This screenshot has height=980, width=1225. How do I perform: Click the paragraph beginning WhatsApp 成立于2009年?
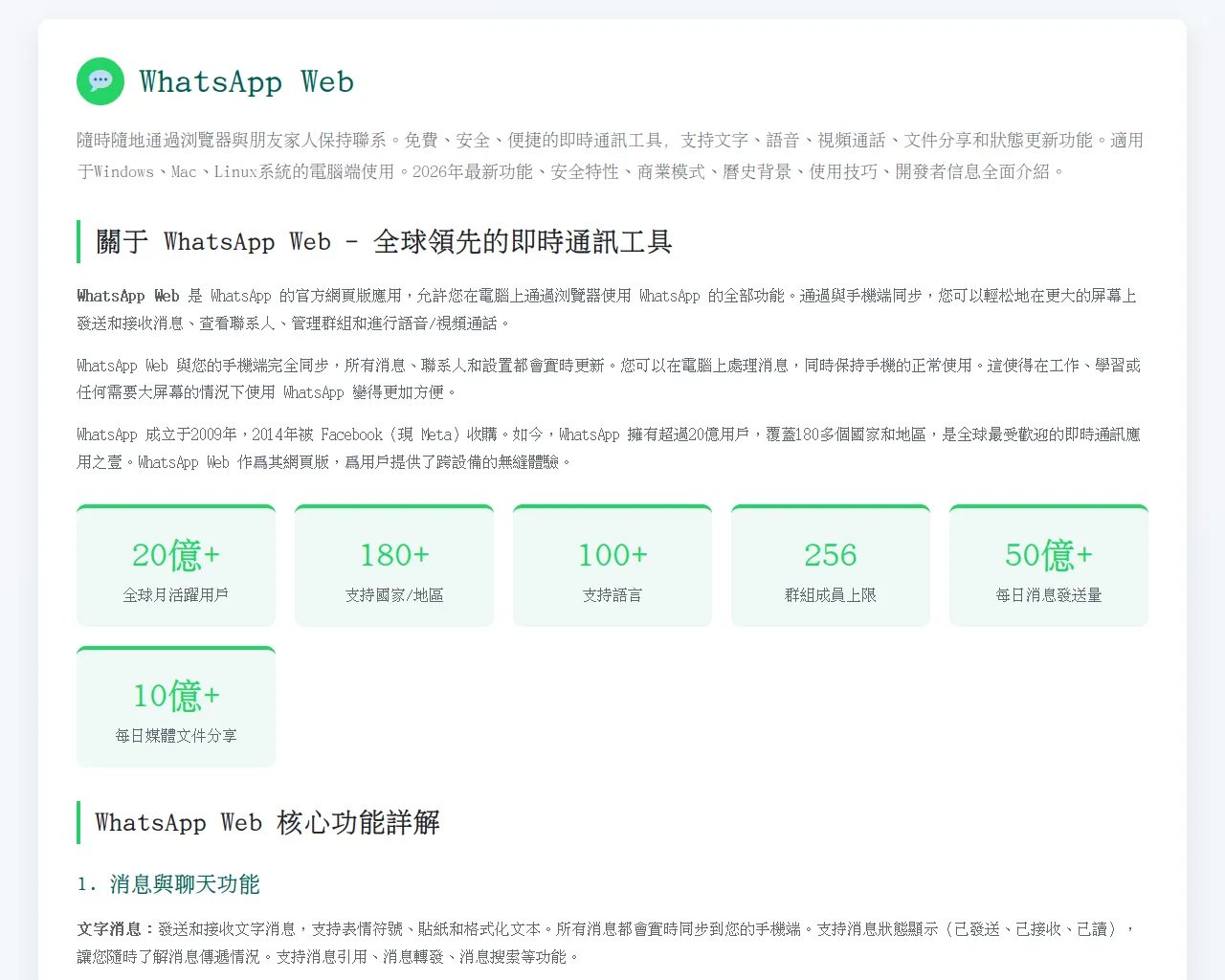click(609, 448)
